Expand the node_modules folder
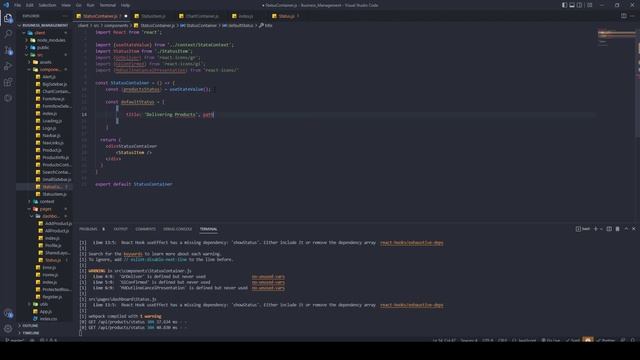 pyautogui.click(x=51, y=40)
